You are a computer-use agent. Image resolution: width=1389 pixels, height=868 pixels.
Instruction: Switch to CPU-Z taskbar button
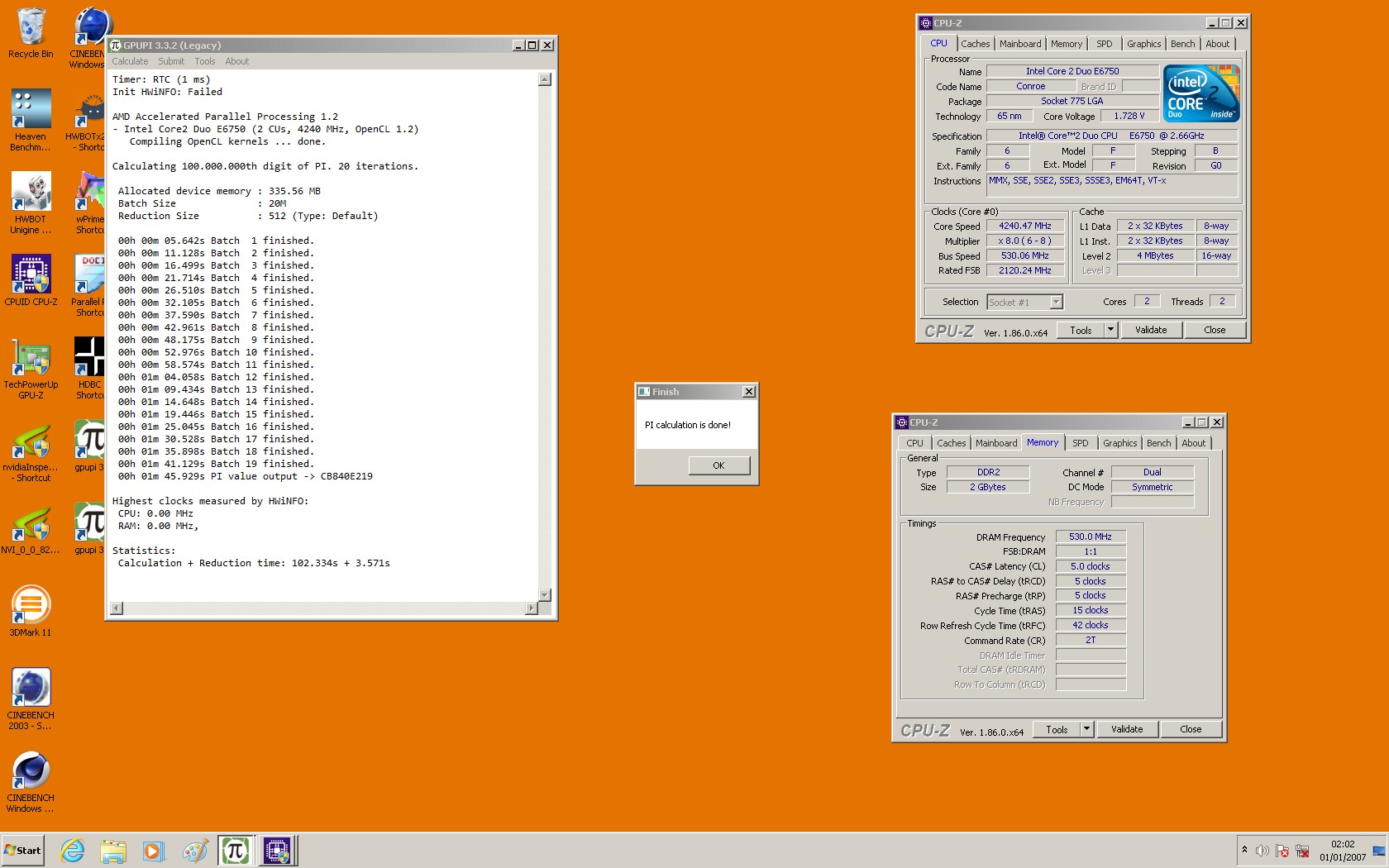277,851
